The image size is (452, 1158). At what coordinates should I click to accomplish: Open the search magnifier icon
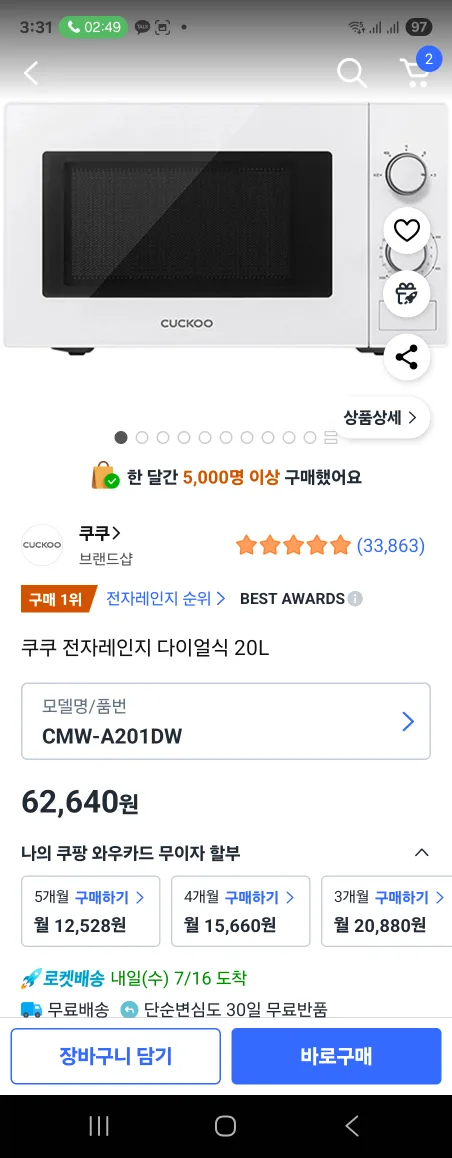pyautogui.click(x=352, y=72)
